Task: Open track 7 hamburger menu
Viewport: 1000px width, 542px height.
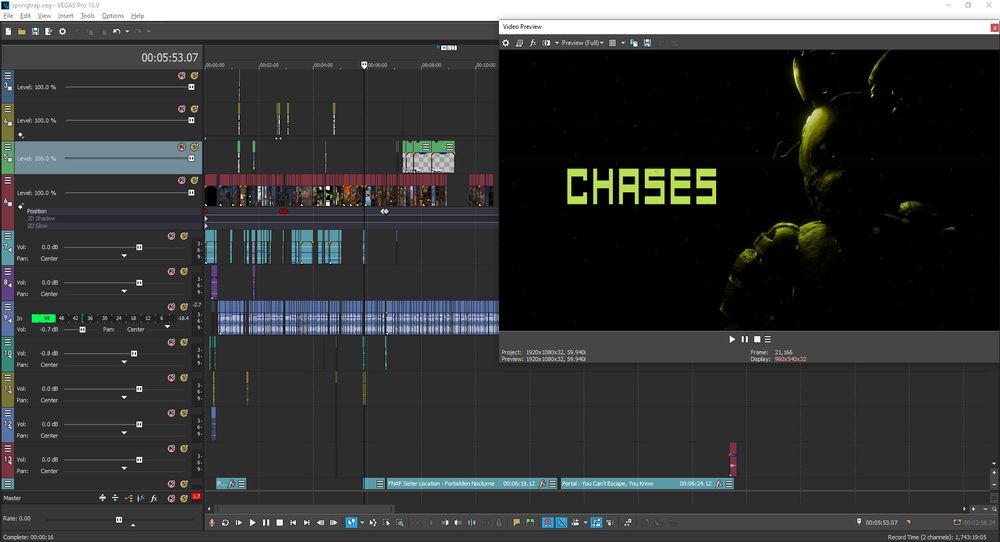Action: click(x=8, y=236)
